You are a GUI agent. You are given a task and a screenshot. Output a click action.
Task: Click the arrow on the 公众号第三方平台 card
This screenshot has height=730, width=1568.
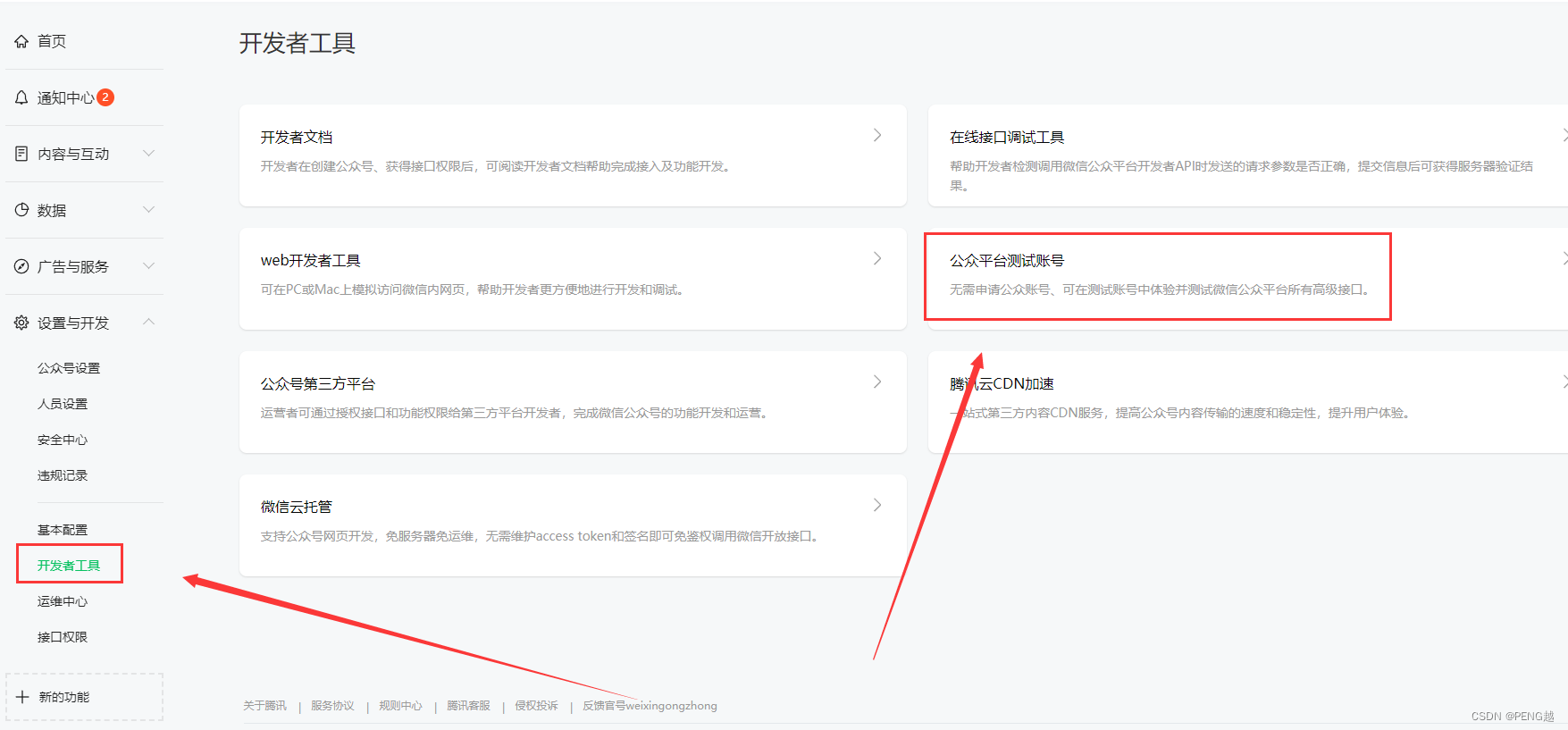click(877, 382)
